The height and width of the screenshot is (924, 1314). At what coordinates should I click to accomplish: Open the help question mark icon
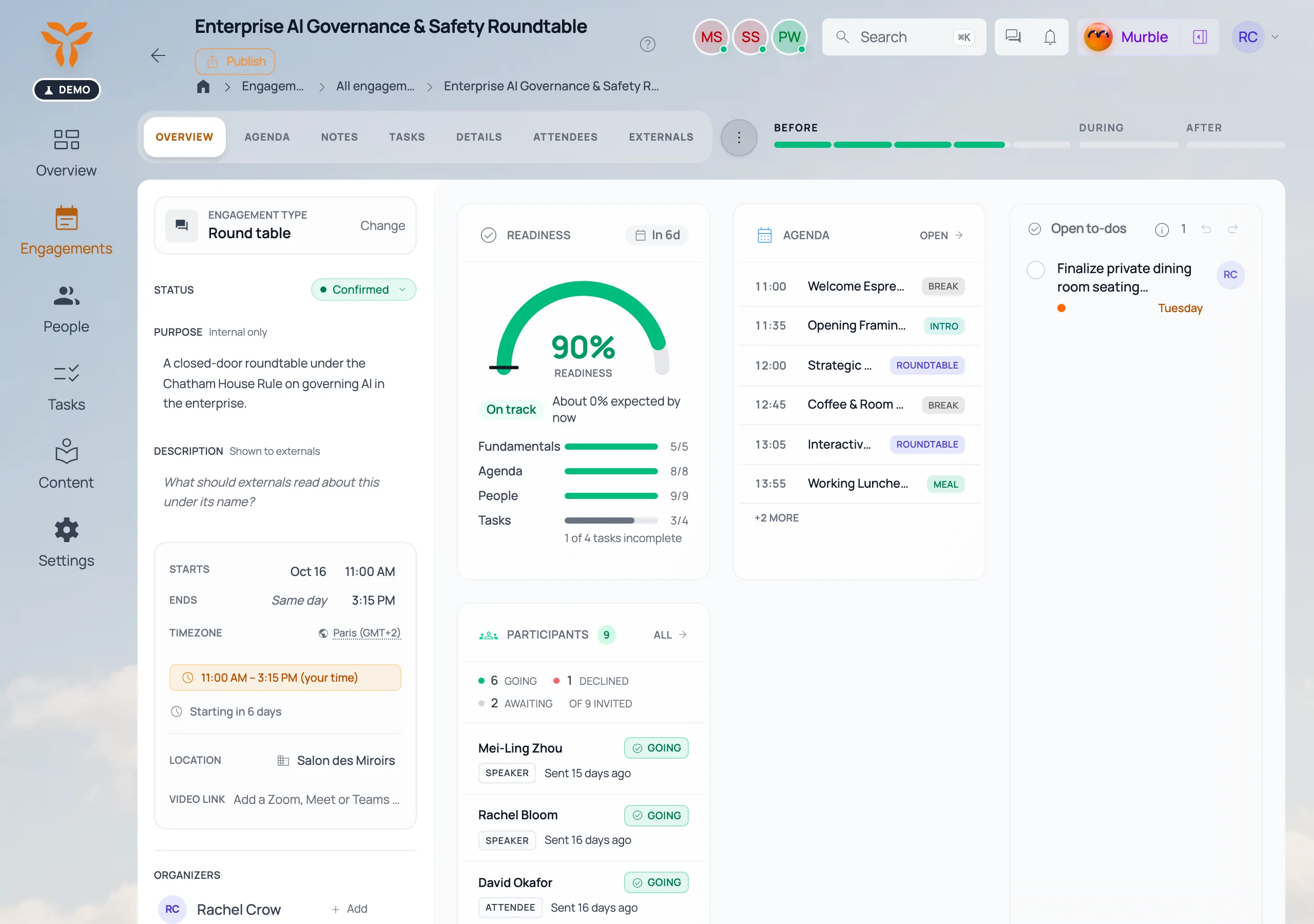point(647,44)
